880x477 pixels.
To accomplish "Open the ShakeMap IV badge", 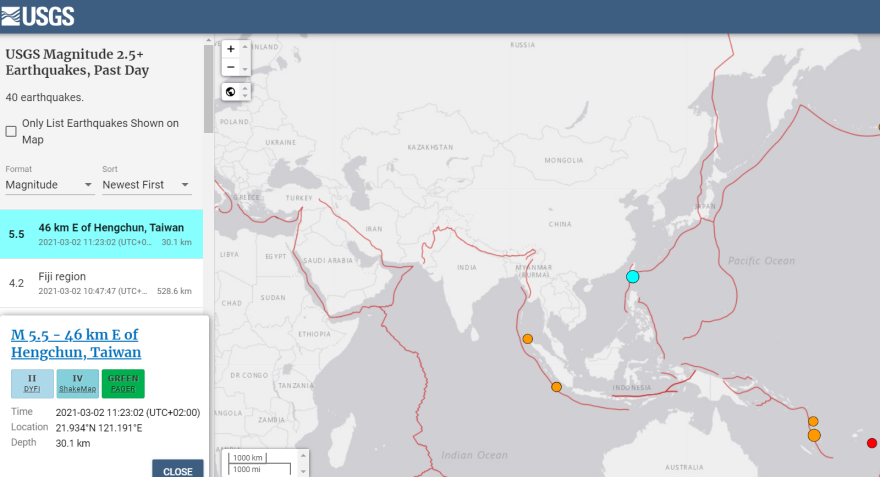I will (77, 383).
